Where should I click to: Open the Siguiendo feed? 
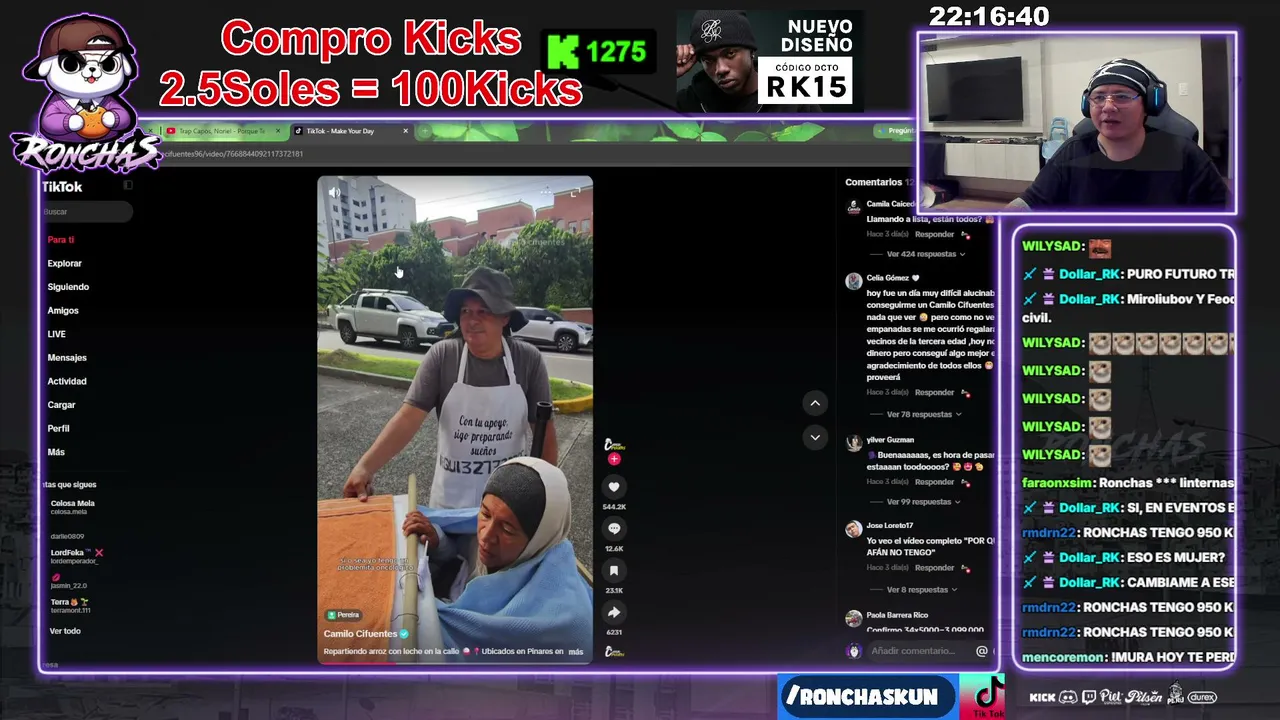pyautogui.click(x=68, y=287)
